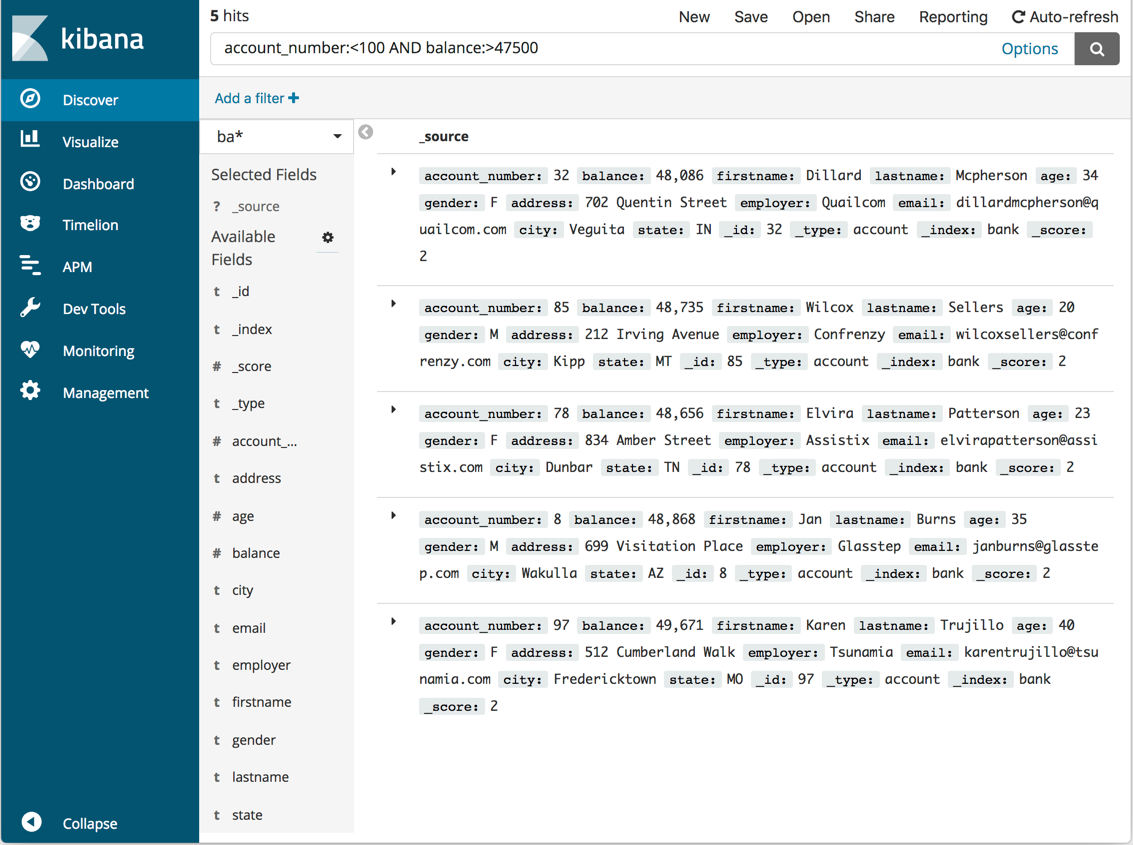The image size is (1133, 845).
Task: Open the Share menu
Action: coord(874,17)
